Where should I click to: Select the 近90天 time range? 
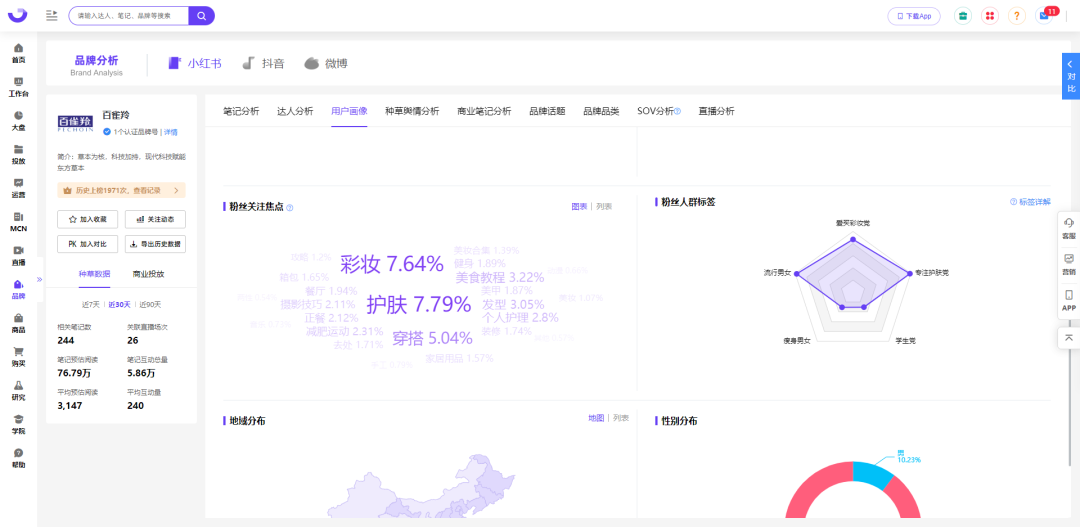(x=150, y=304)
